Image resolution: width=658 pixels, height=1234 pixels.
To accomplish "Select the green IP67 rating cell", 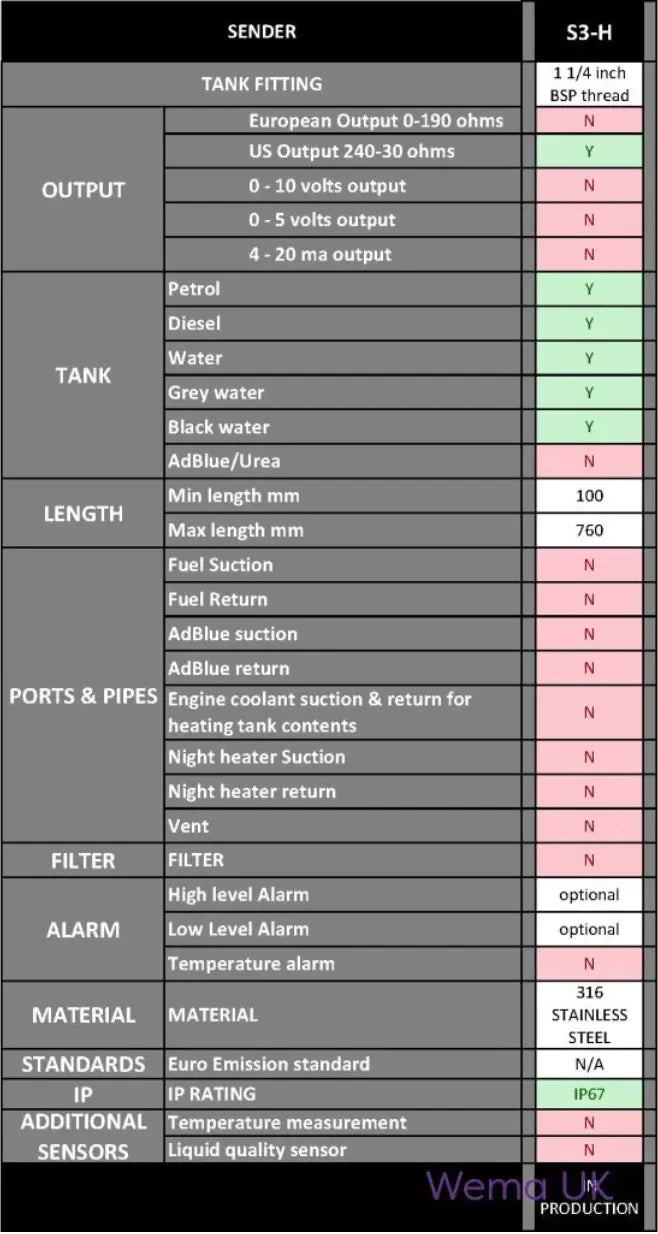I will 589,1094.
